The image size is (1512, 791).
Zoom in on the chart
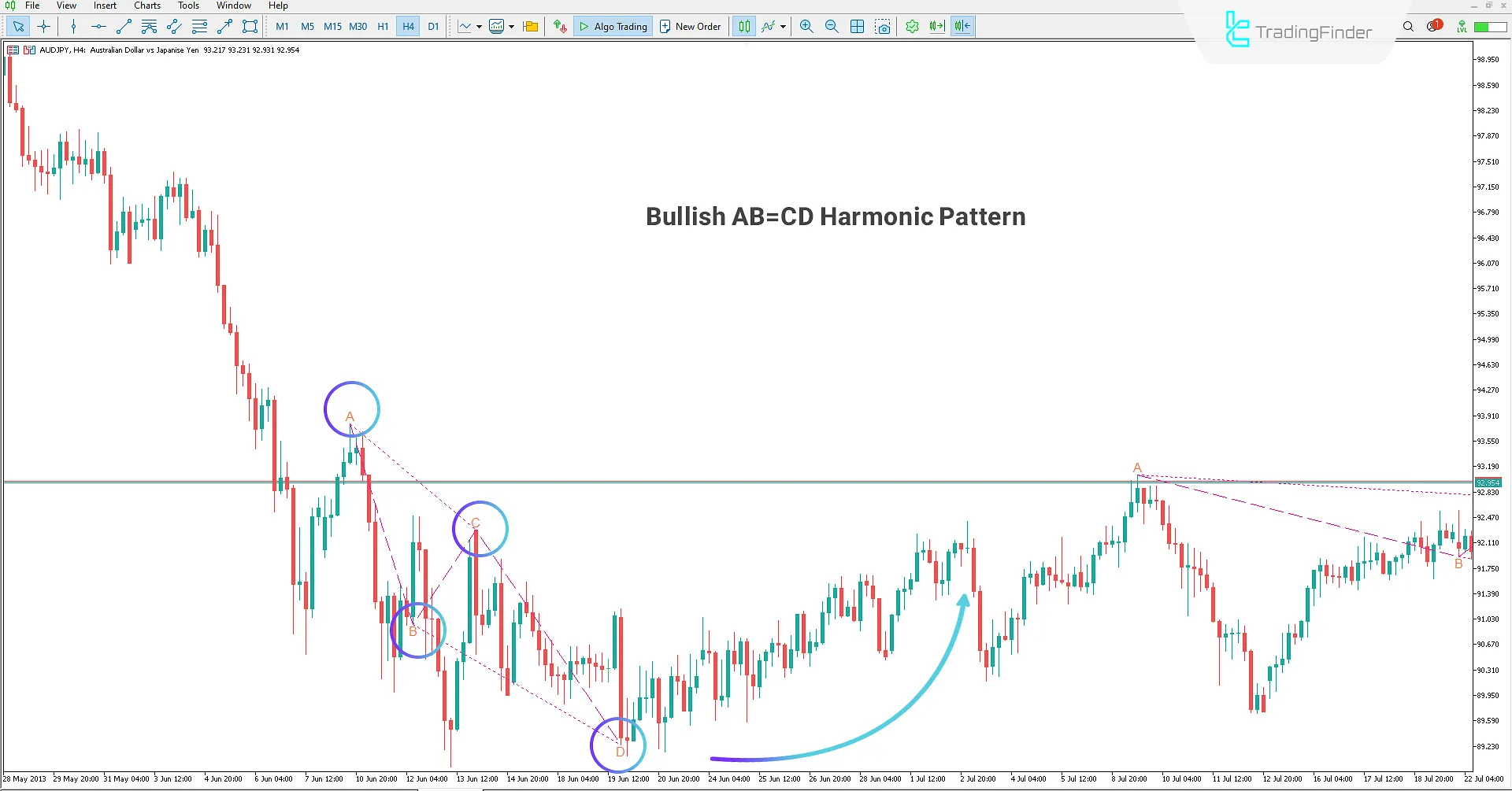806,26
